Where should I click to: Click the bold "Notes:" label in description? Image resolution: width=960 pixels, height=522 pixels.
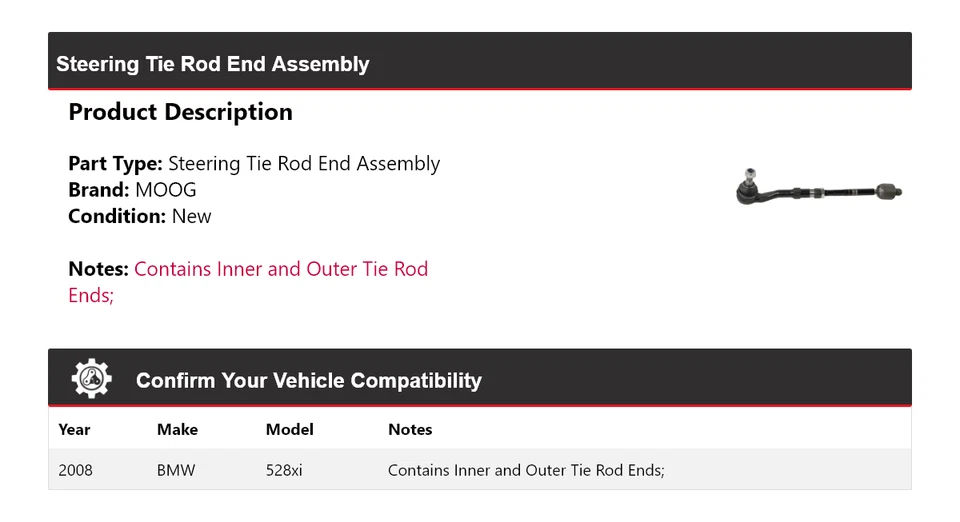(x=98, y=269)
